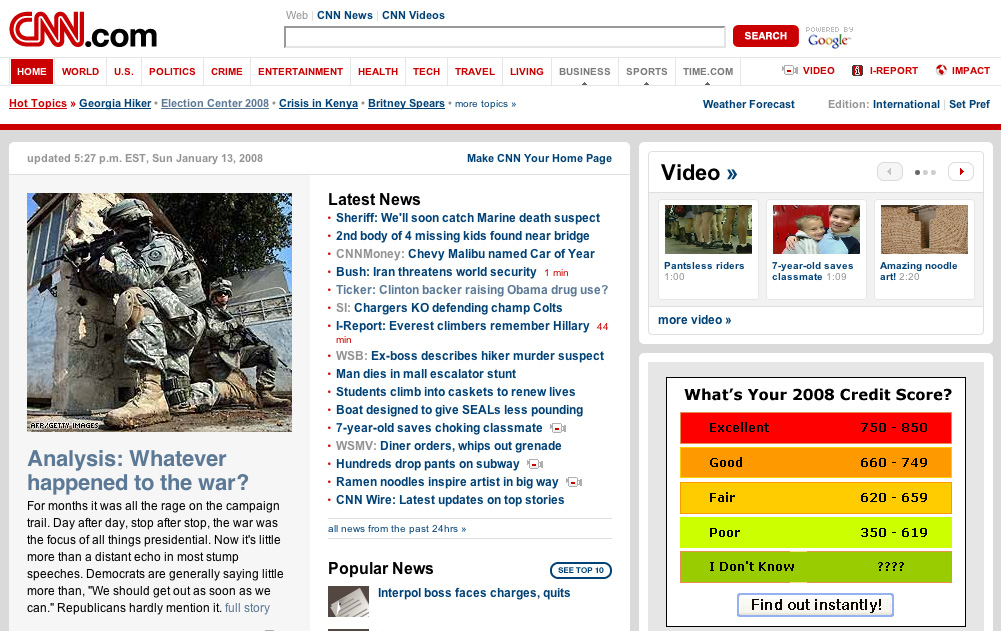1001x631 pixels.
Task: Open the Video camera icon in top bar
Action: [790, 70]
